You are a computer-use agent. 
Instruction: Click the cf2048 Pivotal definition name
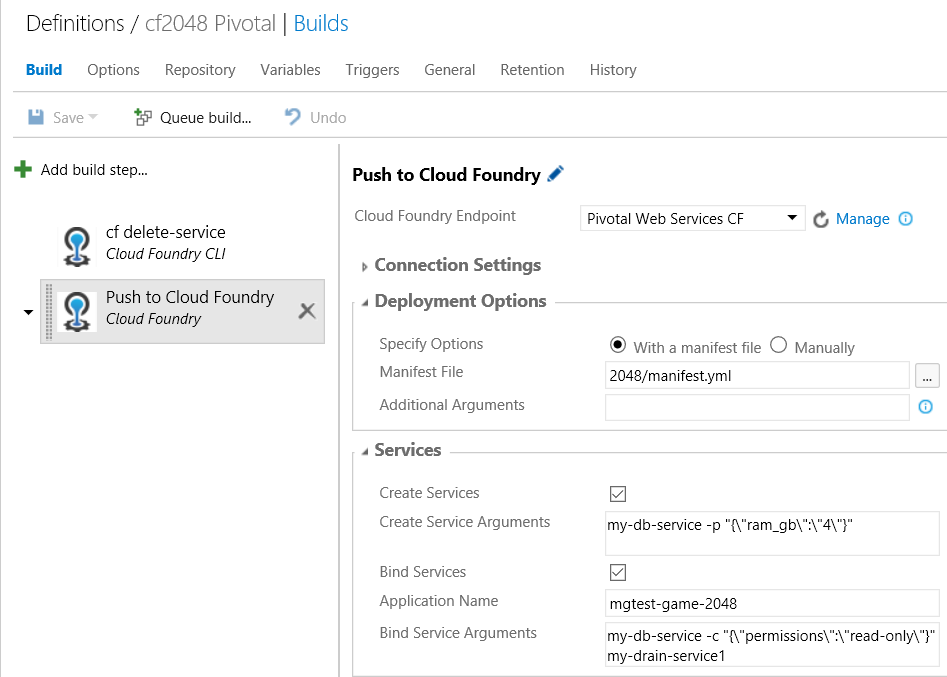point(210,24)
